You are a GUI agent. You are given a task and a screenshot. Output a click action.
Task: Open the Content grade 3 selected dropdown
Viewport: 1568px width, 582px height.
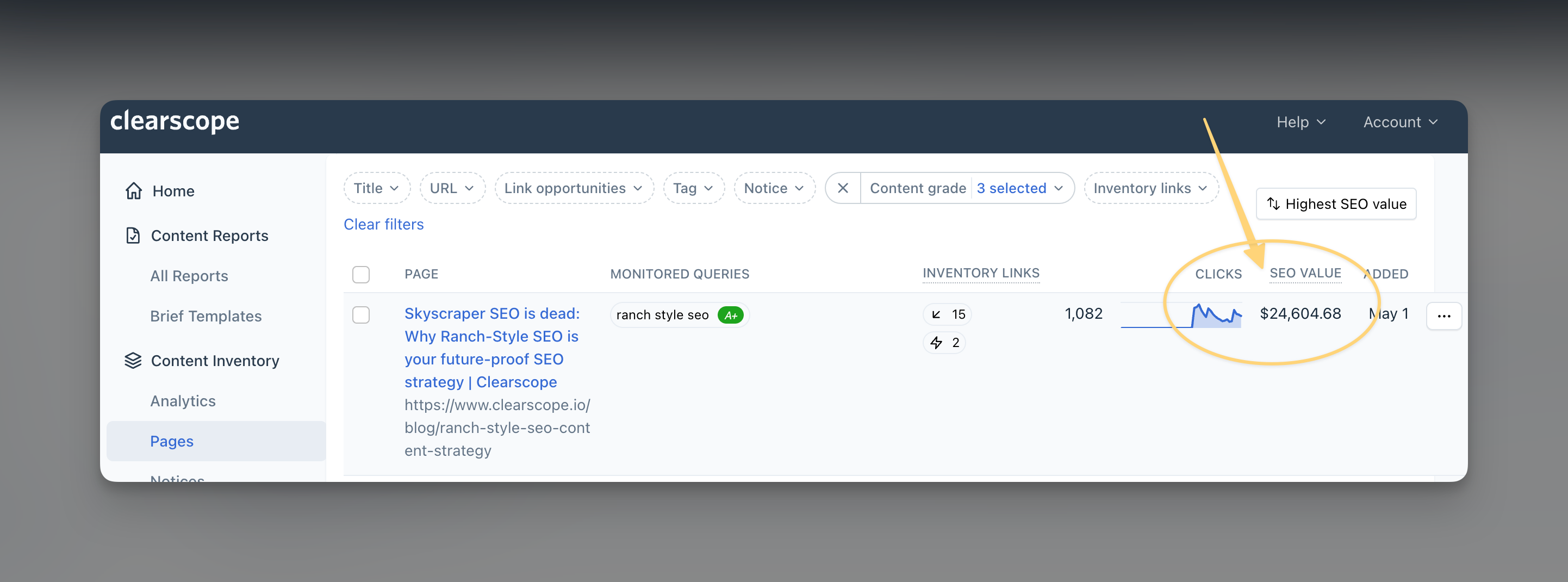coord(967,188)
